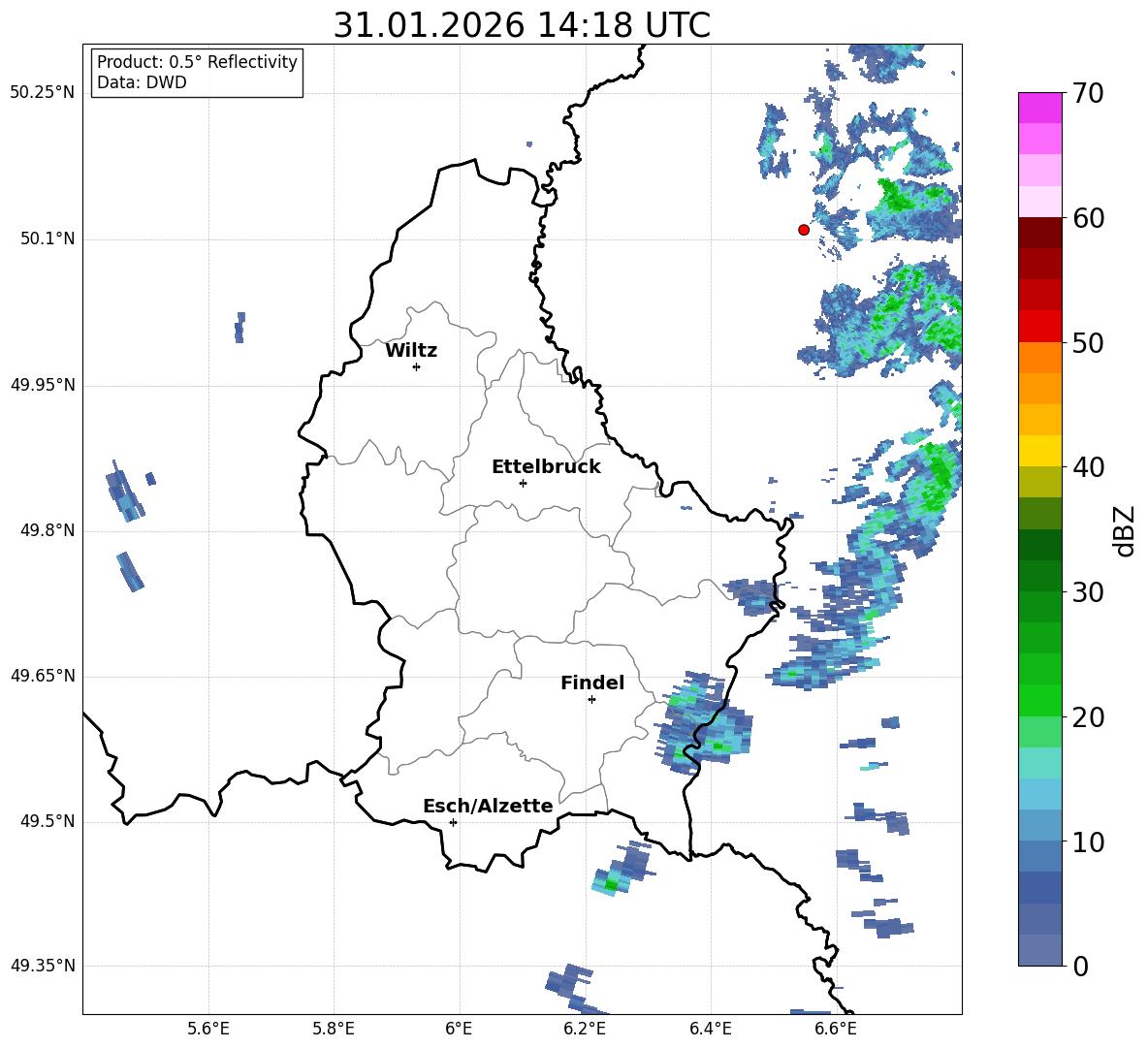Click the Esch/Alzette city label

(488, 806)
